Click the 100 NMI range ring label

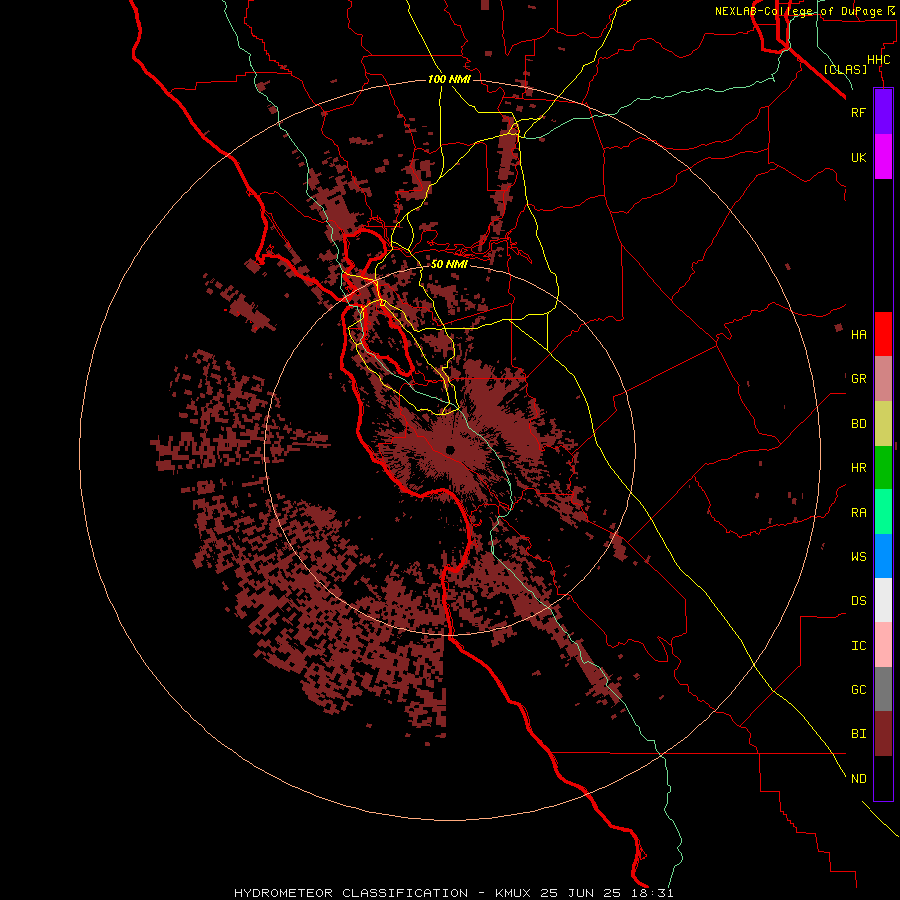tap(449, 79)
